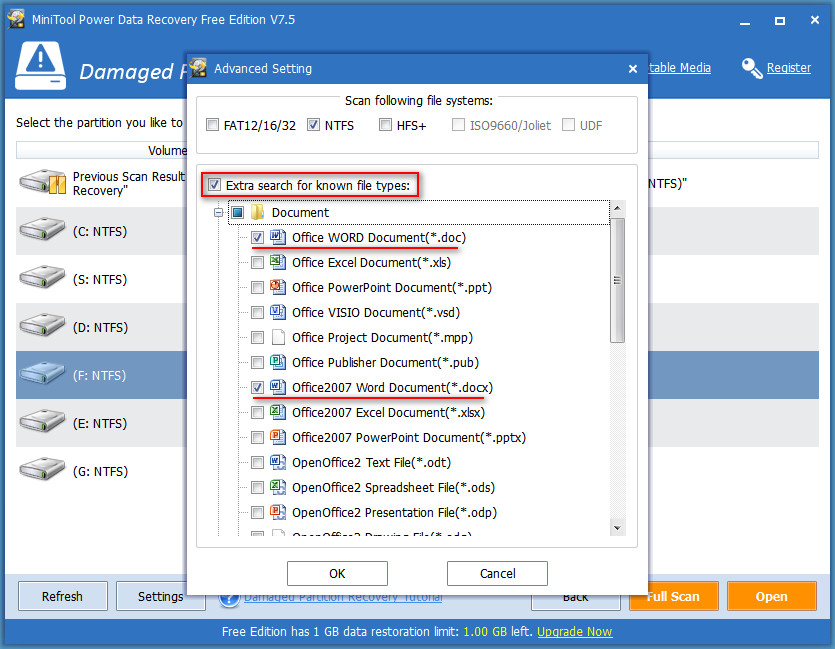Click the orange Open button
835x649 pixels.
click(772, 596)
